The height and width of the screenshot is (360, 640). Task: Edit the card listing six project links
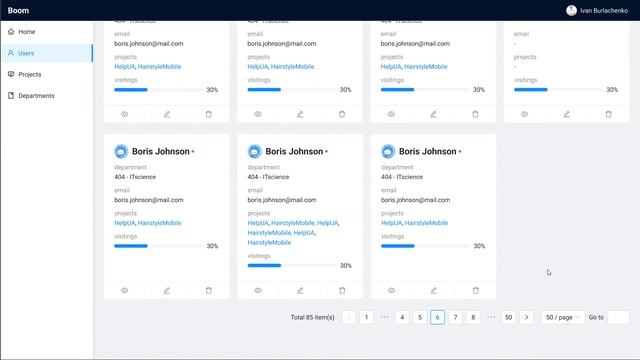(300, 291)
